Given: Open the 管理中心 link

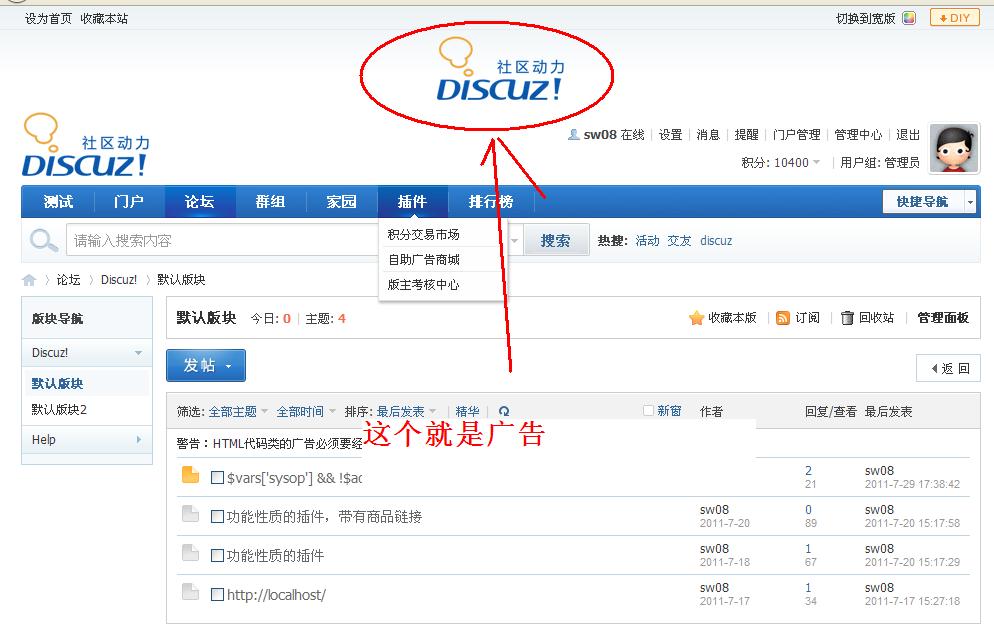Looking at the screenshot, I should click(x=856, y=133).
